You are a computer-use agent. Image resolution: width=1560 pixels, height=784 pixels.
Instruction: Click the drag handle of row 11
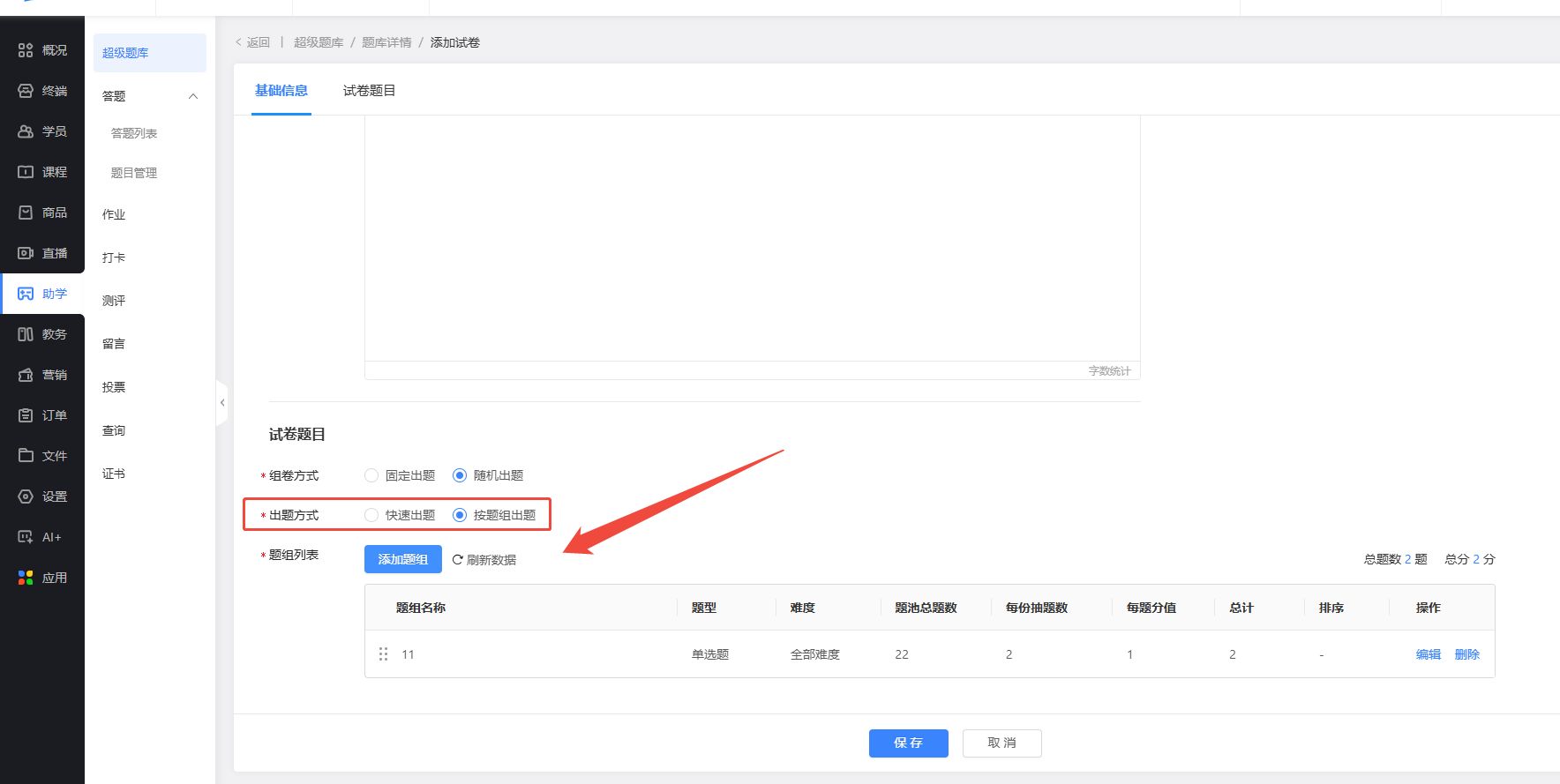(x=383, y=654)
